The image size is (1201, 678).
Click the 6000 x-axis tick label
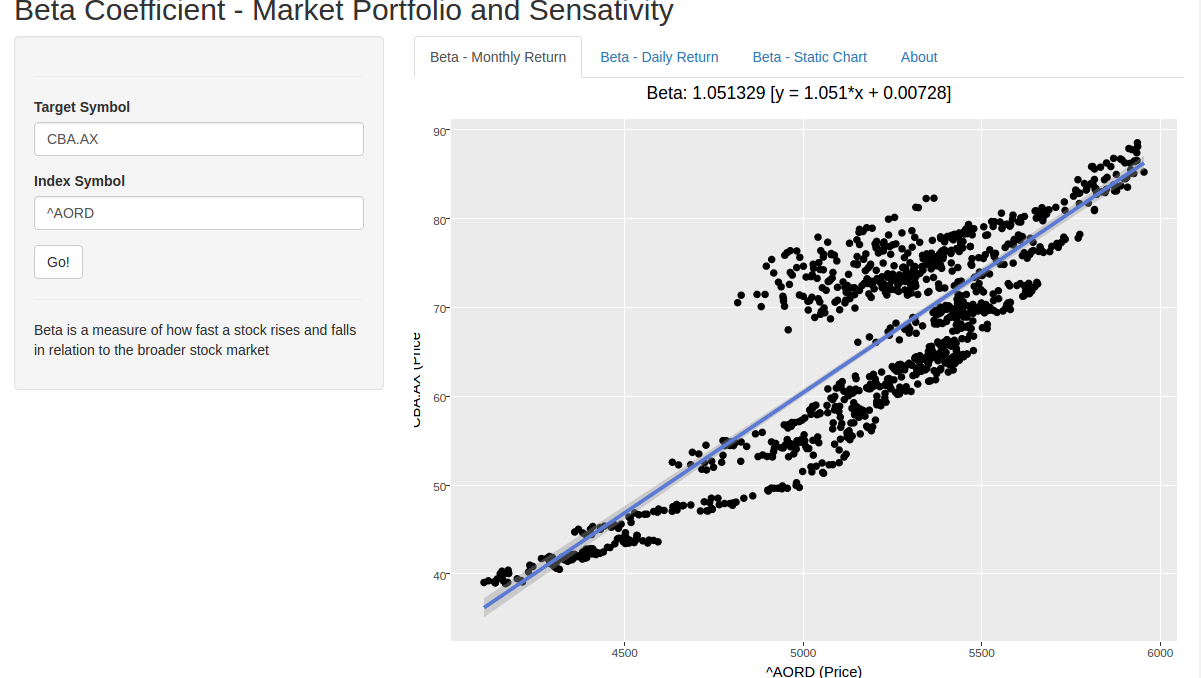pyautogui.click(x=1159, y=652)
